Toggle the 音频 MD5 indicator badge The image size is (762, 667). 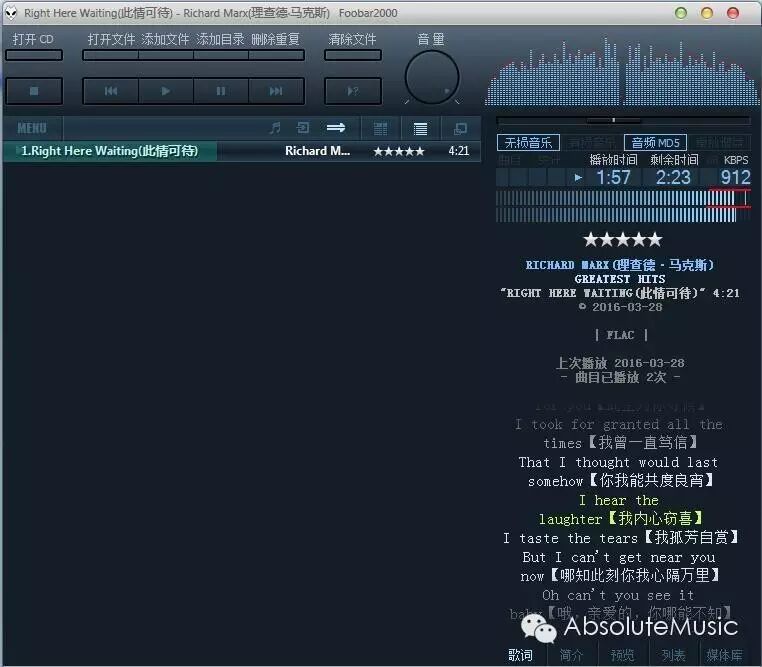pos(655,143)
